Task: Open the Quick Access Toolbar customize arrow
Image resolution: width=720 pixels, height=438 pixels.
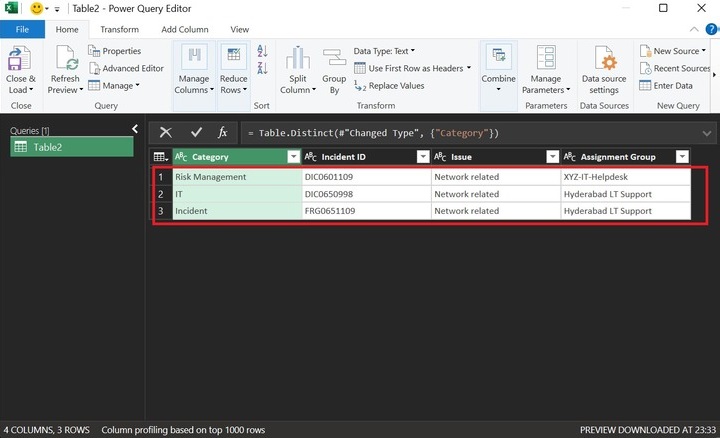Action: point(57,9)
